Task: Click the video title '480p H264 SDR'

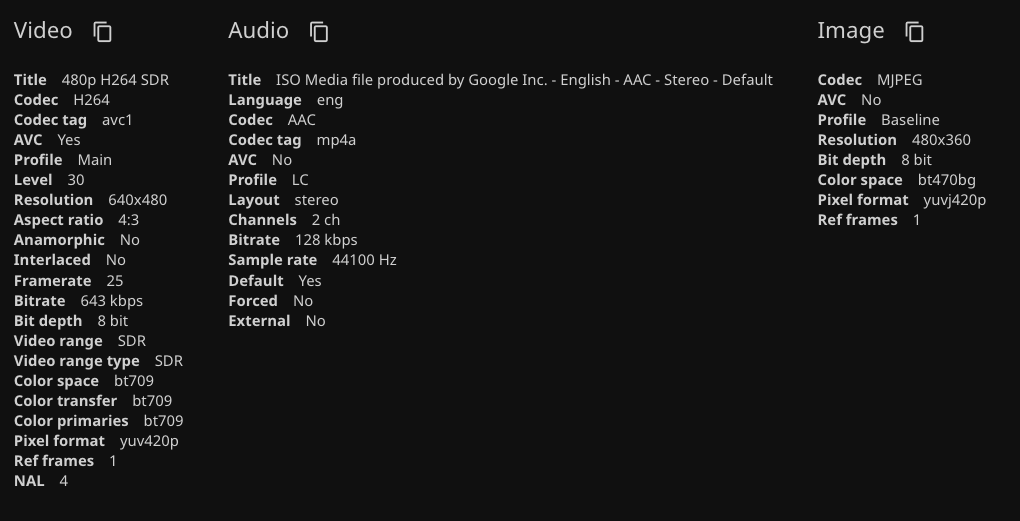Action: coord(115,80)
